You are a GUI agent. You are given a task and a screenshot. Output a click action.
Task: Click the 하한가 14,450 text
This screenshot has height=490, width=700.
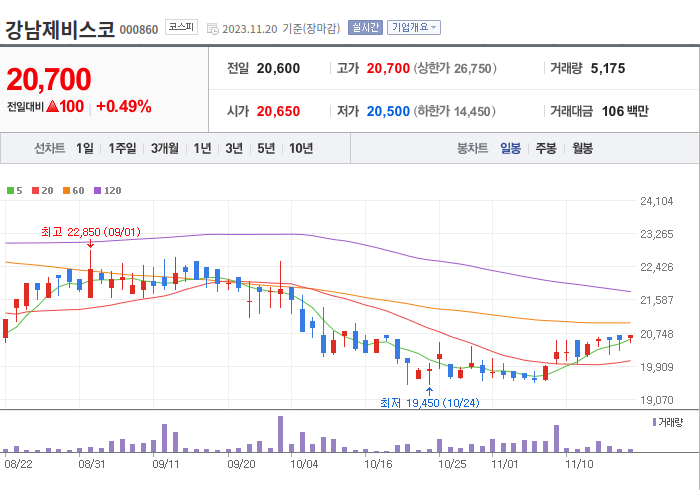[x=454, y=111]
